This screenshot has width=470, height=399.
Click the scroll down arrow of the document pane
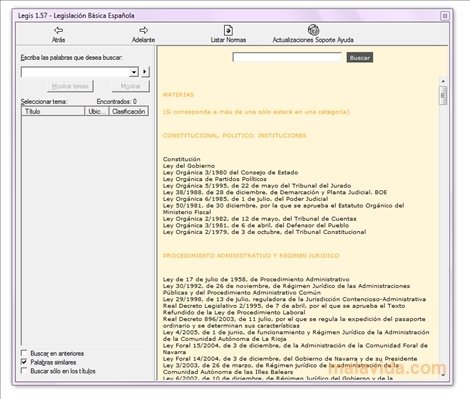point(443,375)
